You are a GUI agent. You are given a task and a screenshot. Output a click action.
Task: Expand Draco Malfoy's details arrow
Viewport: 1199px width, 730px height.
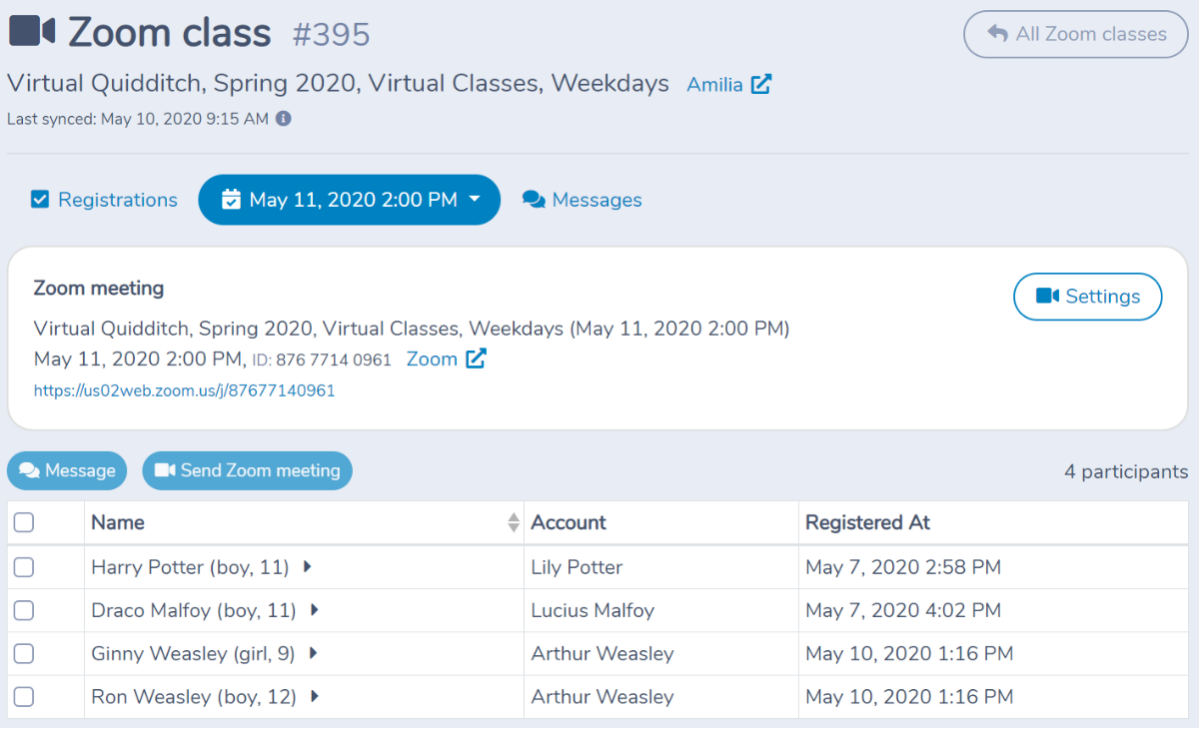pyautogui.click(x=314, y=610)
